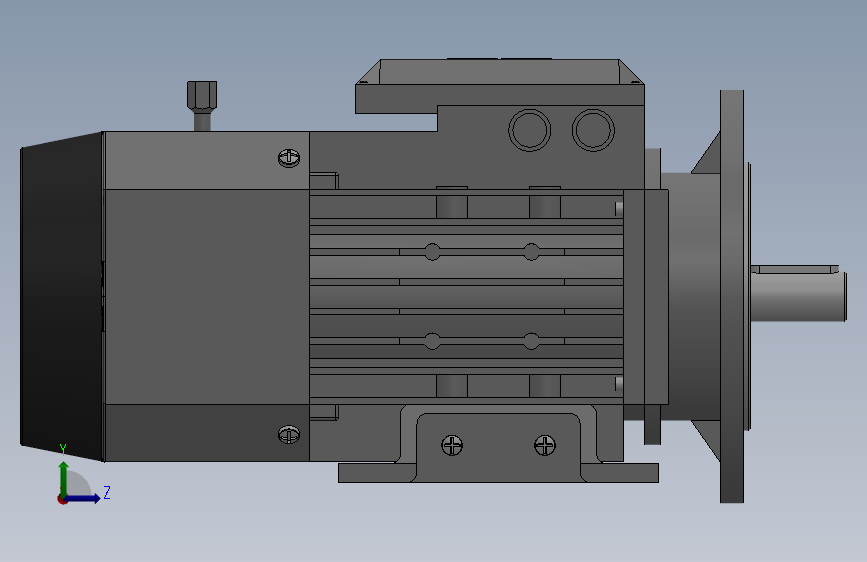Select the upper cross-head screw on the fan cover

click(289, 158)
